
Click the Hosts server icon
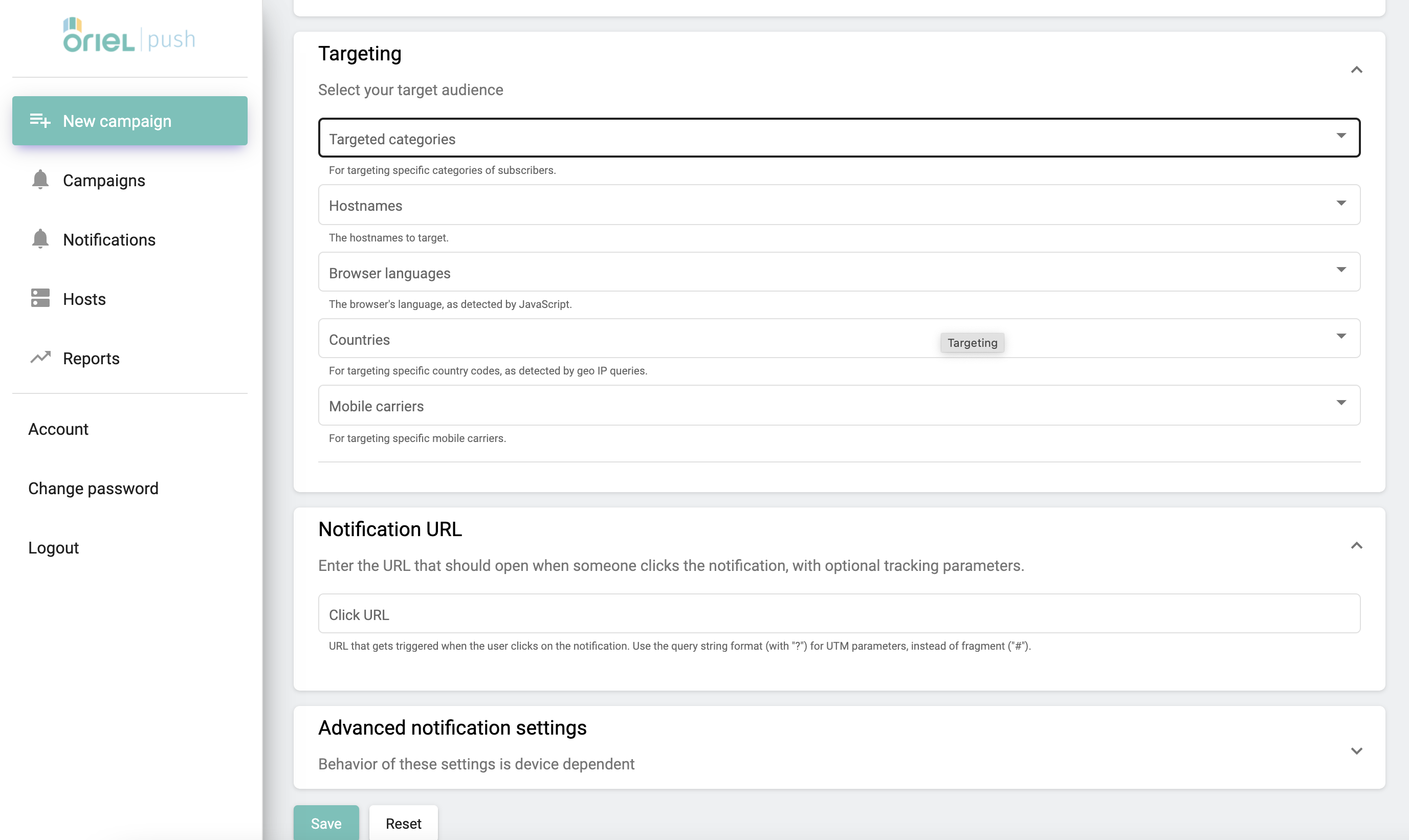click(40, 298)
